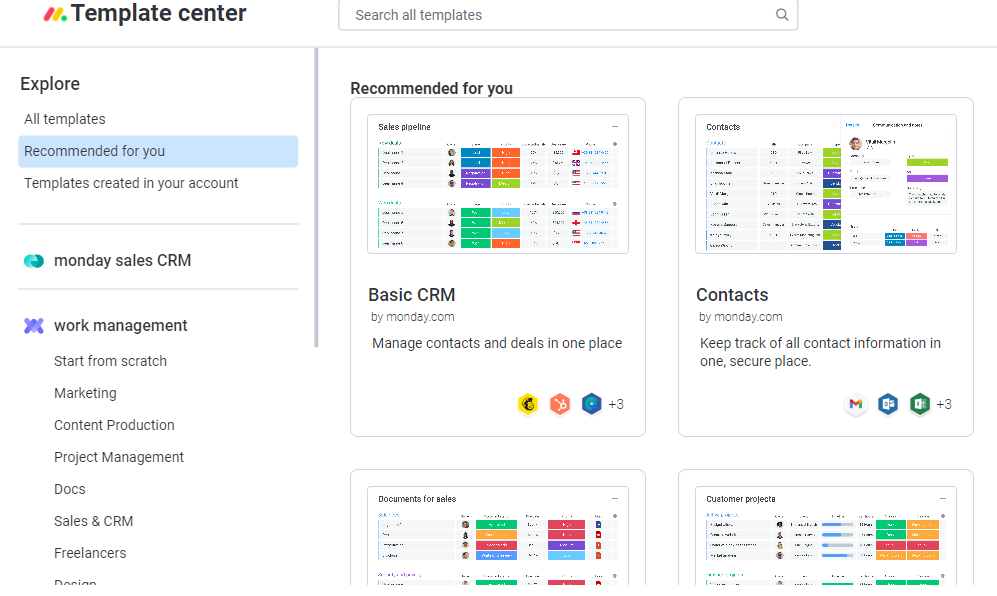The width and height of the screenshot is (997, 596).
Task: Open Templates created in your account
Action: [131, 183]
